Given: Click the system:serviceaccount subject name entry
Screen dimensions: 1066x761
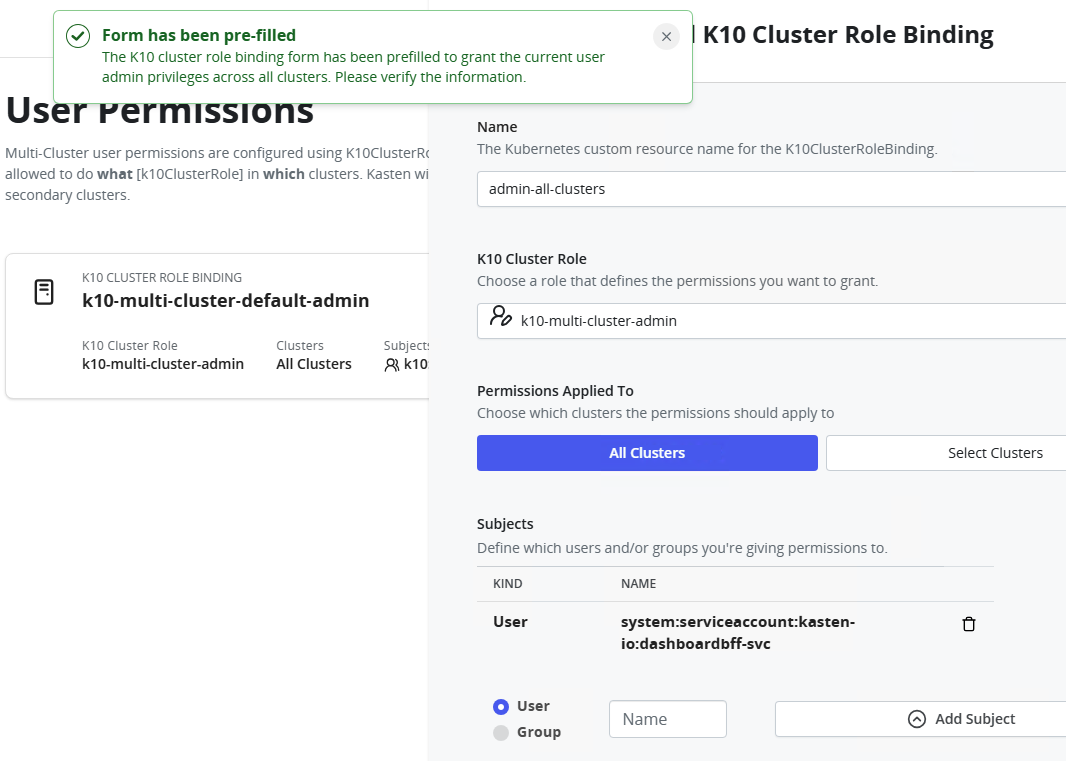Looking at the screenshot, I should [x=737, y=633].
